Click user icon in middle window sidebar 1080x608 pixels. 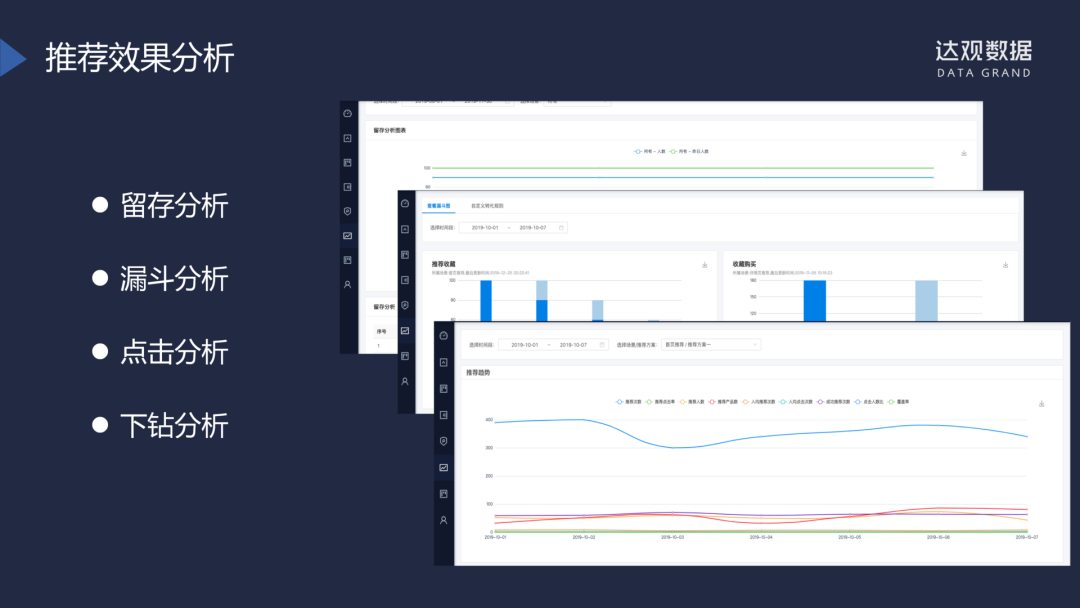coord(405,381)
